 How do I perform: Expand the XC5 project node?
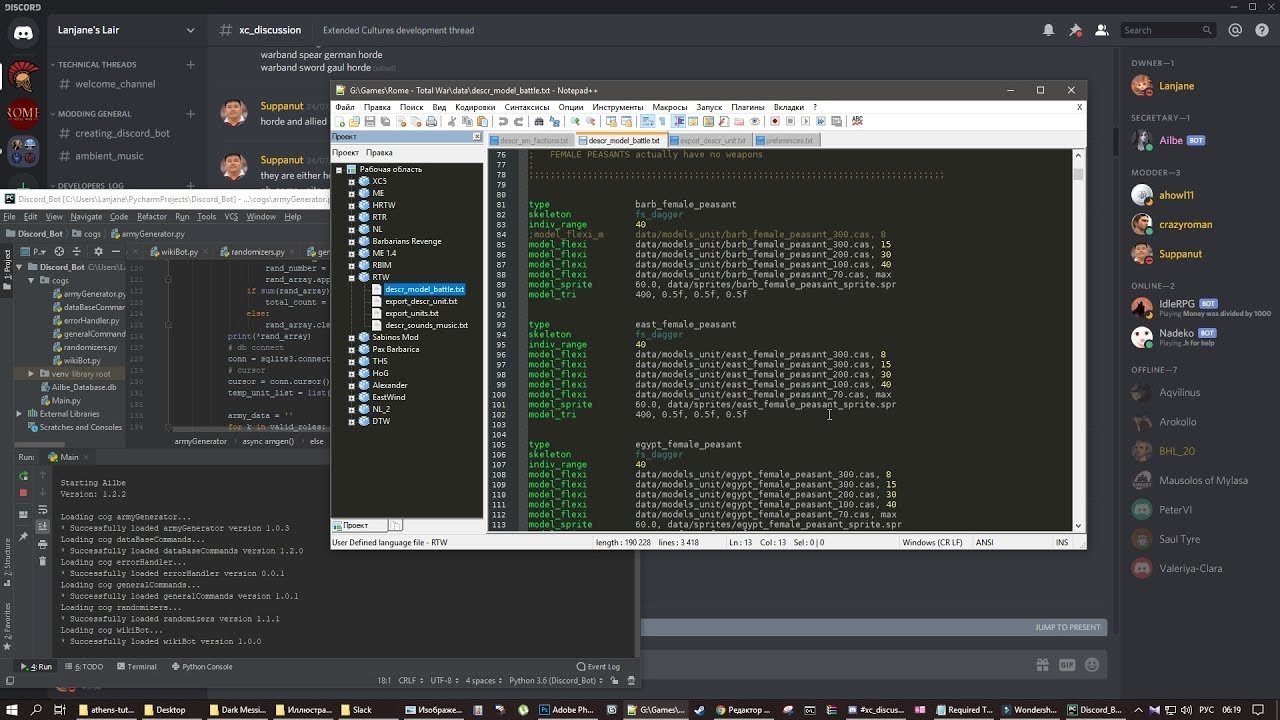[x=351, y=181]
